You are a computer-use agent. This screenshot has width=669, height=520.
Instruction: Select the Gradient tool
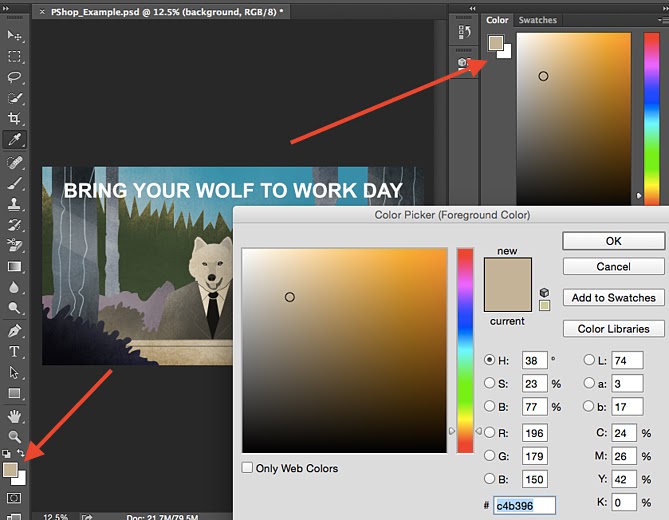pyautogui.click(x=14, y=267)
